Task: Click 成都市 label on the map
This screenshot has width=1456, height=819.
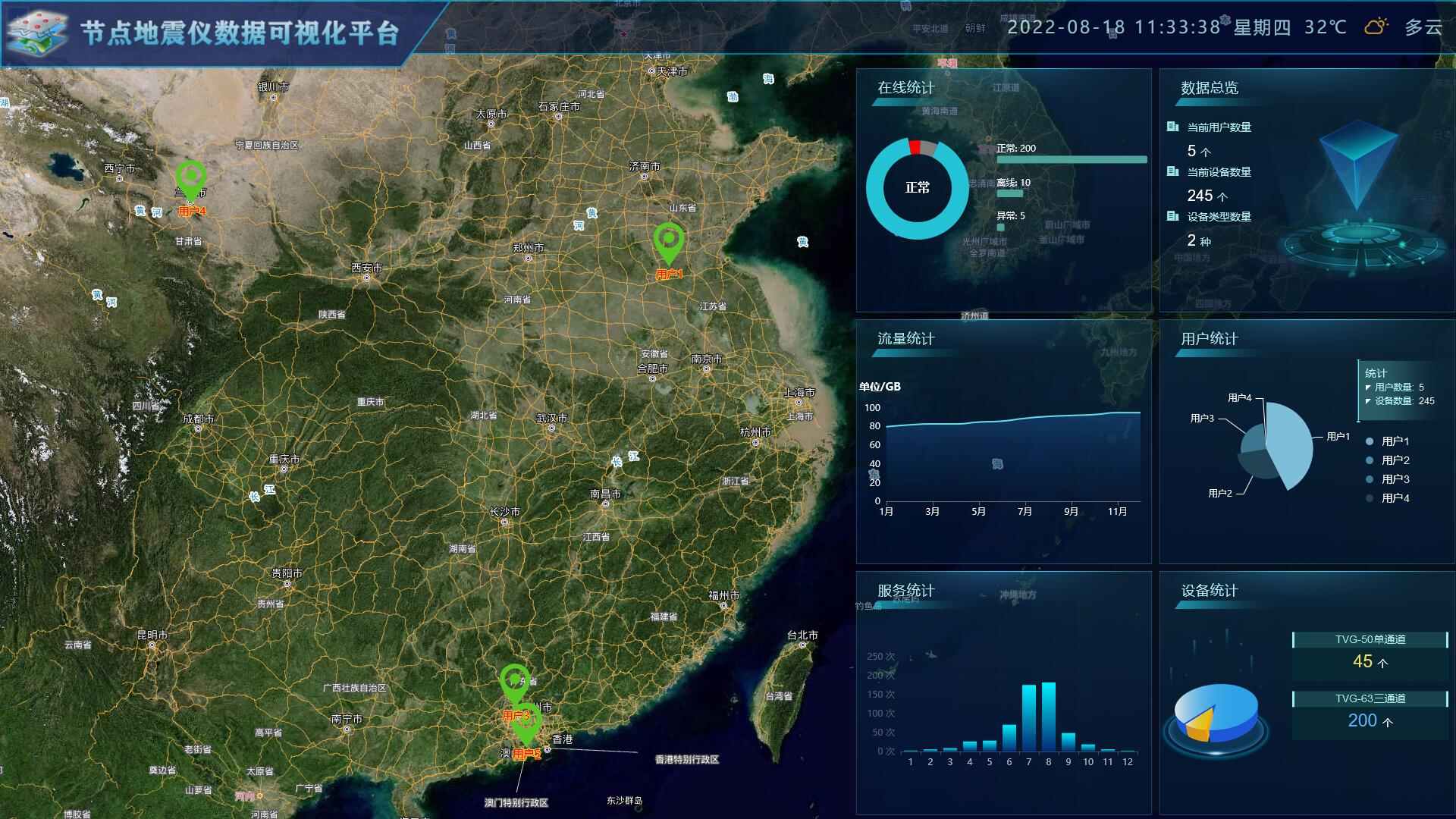Action: pos(198,419)
